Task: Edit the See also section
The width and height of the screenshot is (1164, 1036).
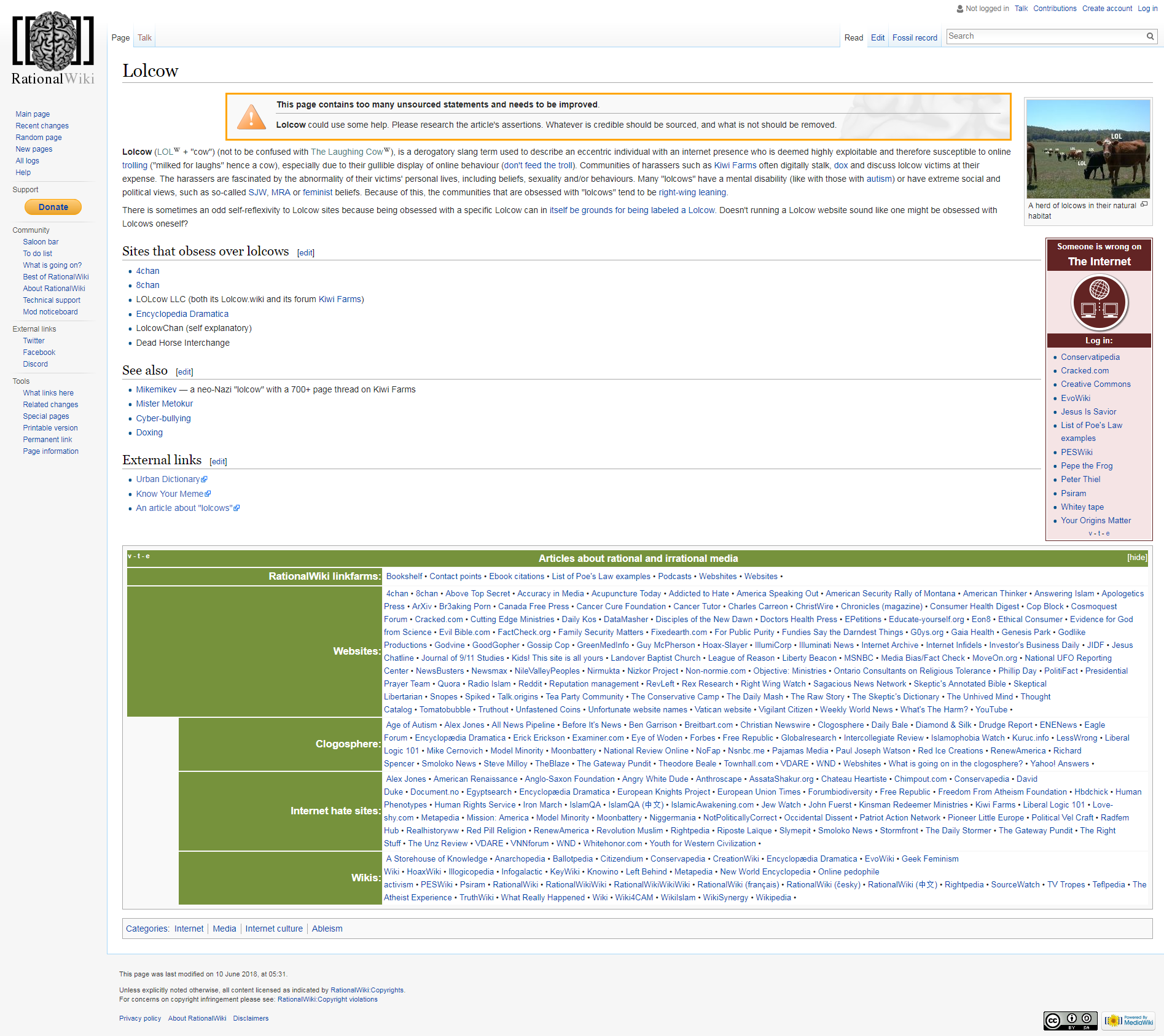Action: pyautogui.click(x=184, y=372)
